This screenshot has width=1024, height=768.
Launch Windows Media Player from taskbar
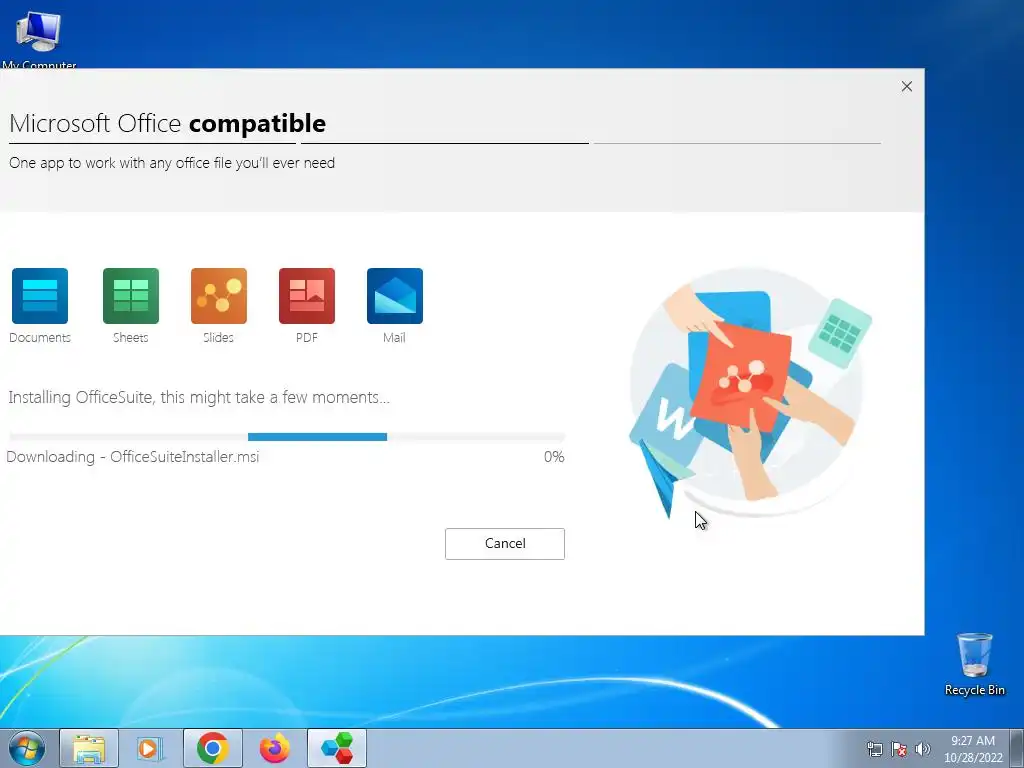(x=150, y=748)
